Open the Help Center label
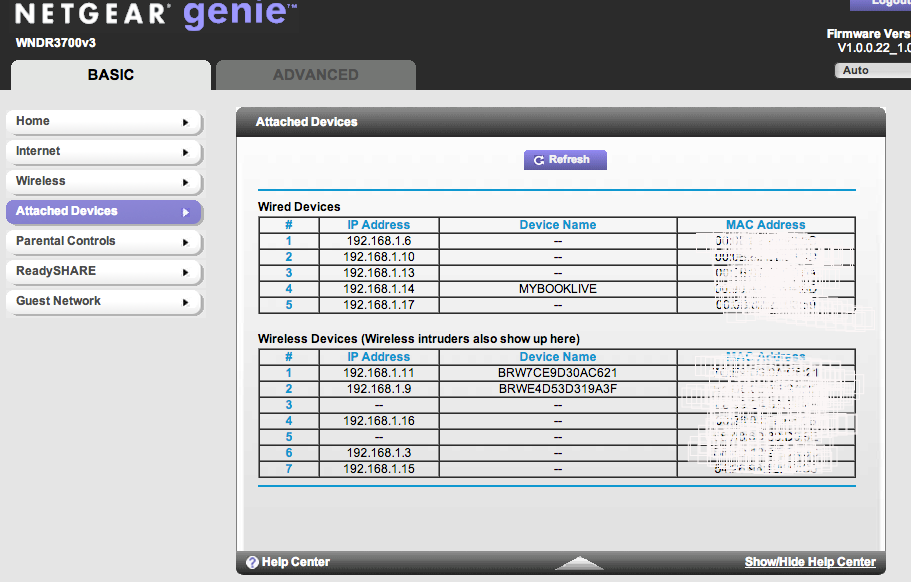The image size is (911, 582). pyautogui.click(x=296, y=562)
